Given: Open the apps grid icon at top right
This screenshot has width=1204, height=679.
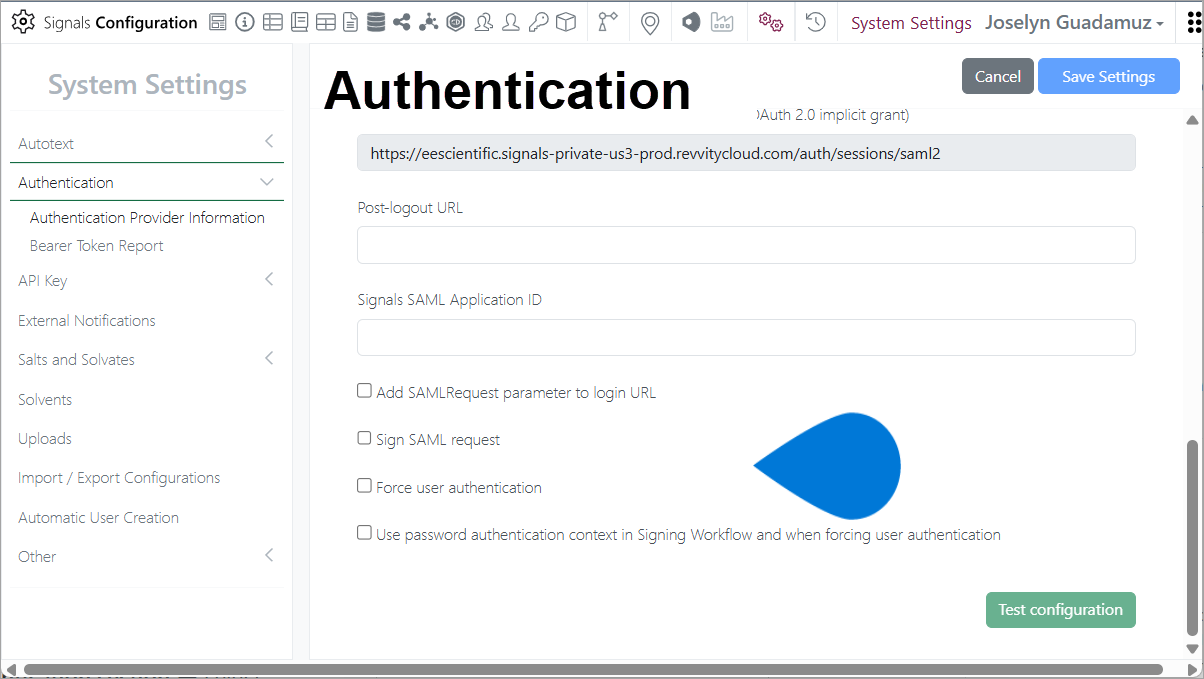Looking at the screenshot, I should 1192,23.
